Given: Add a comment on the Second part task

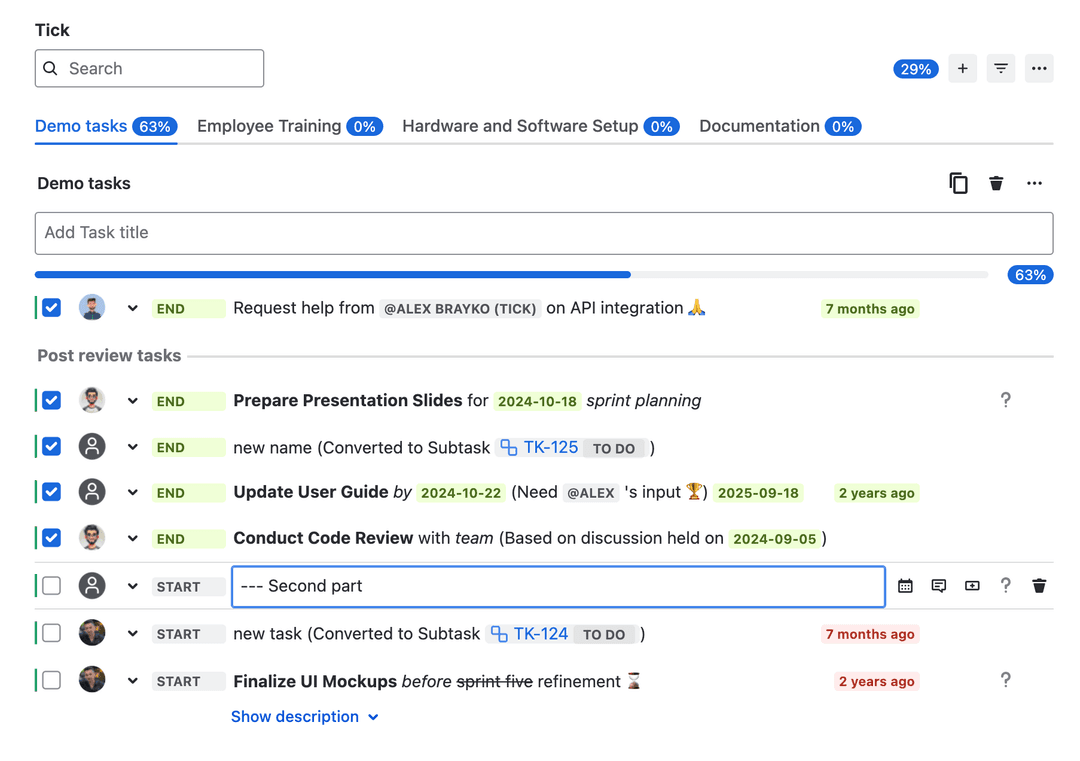Looking at the screenshot, I should [x=938, y=585].
